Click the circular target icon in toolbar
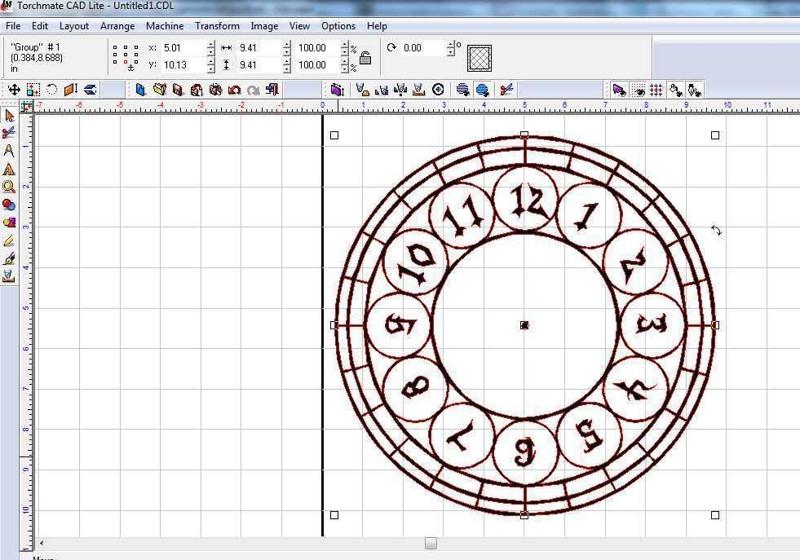Viewport: 800px width, 560px height. click(438, 90)
